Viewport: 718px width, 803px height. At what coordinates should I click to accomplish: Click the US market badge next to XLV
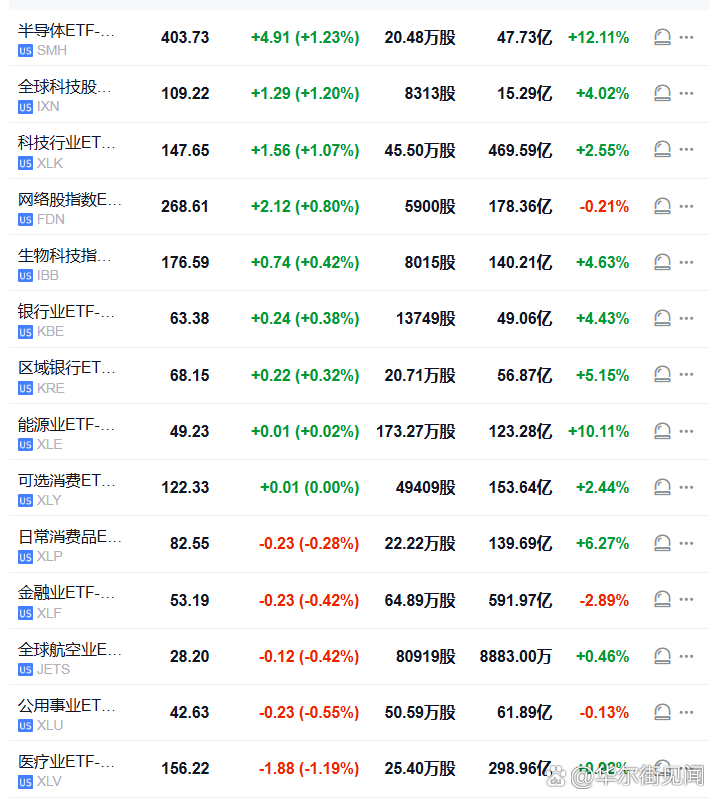[25, 782]
